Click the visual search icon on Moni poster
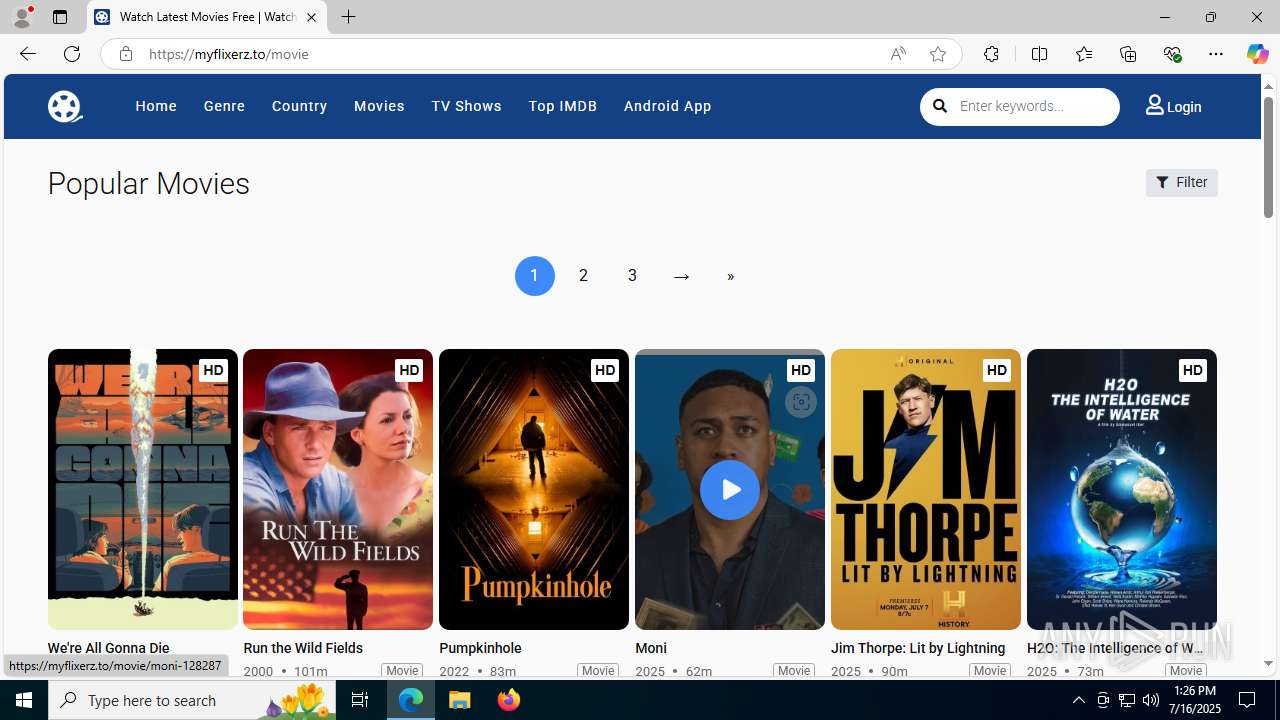Image resolution: width=1280 pixels, height=720 pixels. 800,402
